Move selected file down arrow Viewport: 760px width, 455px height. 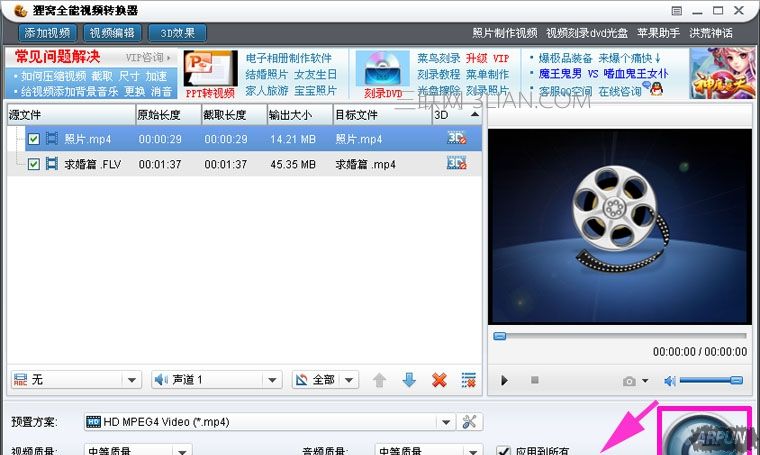409,380
